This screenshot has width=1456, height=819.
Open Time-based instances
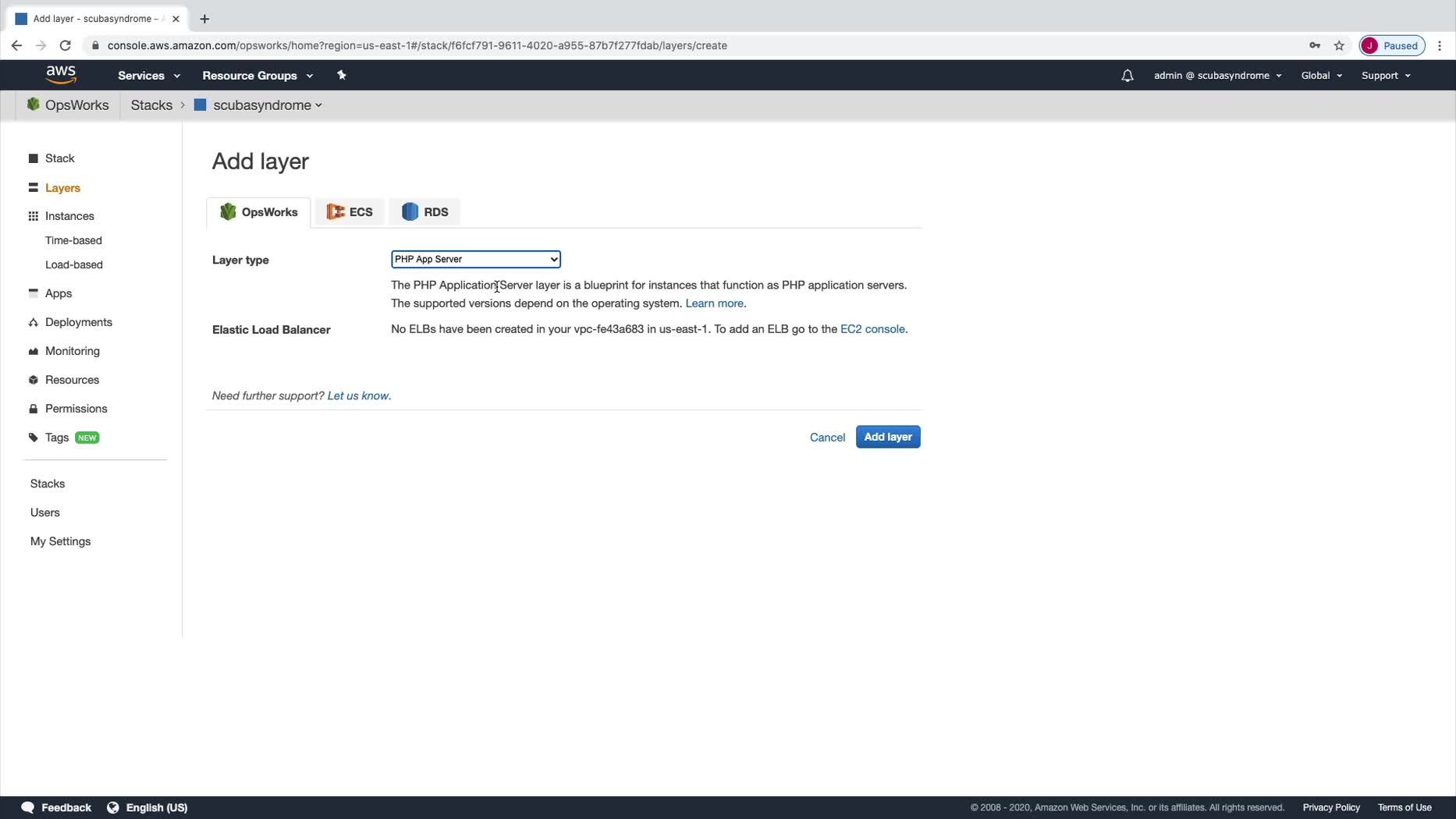click(x=73, y=240)
